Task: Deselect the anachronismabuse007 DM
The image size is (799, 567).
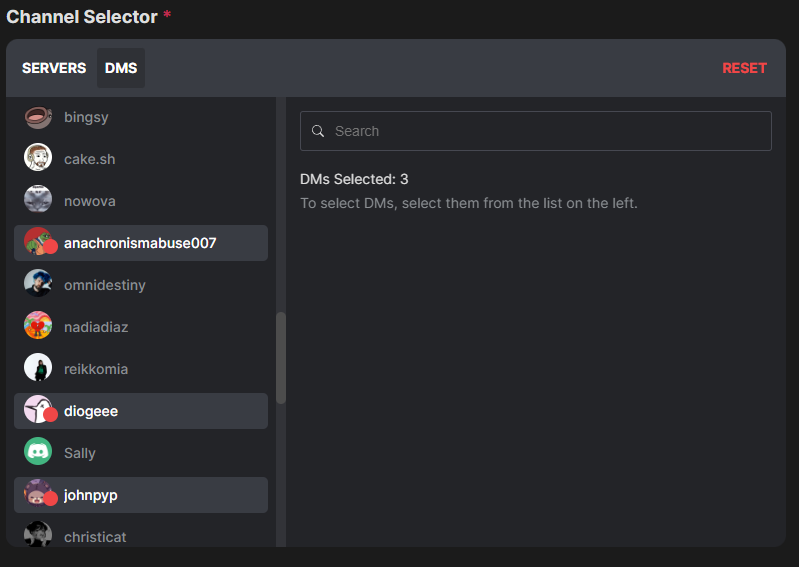Action: click(140, 243)
